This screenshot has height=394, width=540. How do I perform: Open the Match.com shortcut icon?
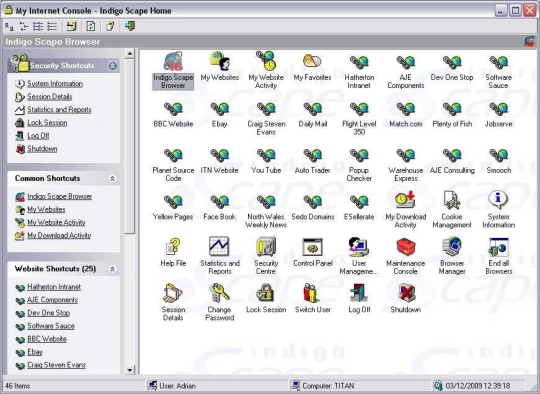pyautogui.click(x=406, y=109)
